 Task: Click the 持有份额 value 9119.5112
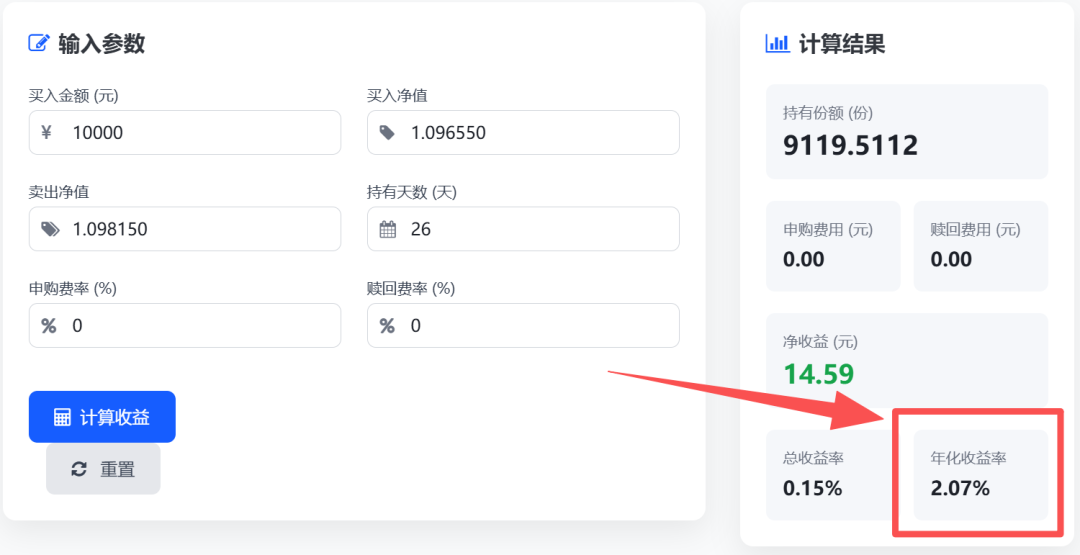pos(850,146)
